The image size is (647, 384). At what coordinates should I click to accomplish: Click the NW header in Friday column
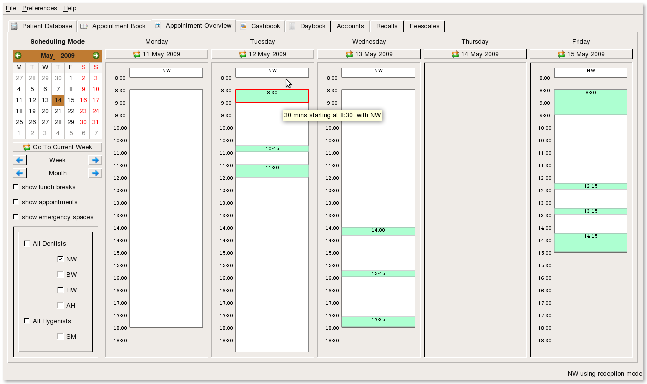tap(590, 73)
